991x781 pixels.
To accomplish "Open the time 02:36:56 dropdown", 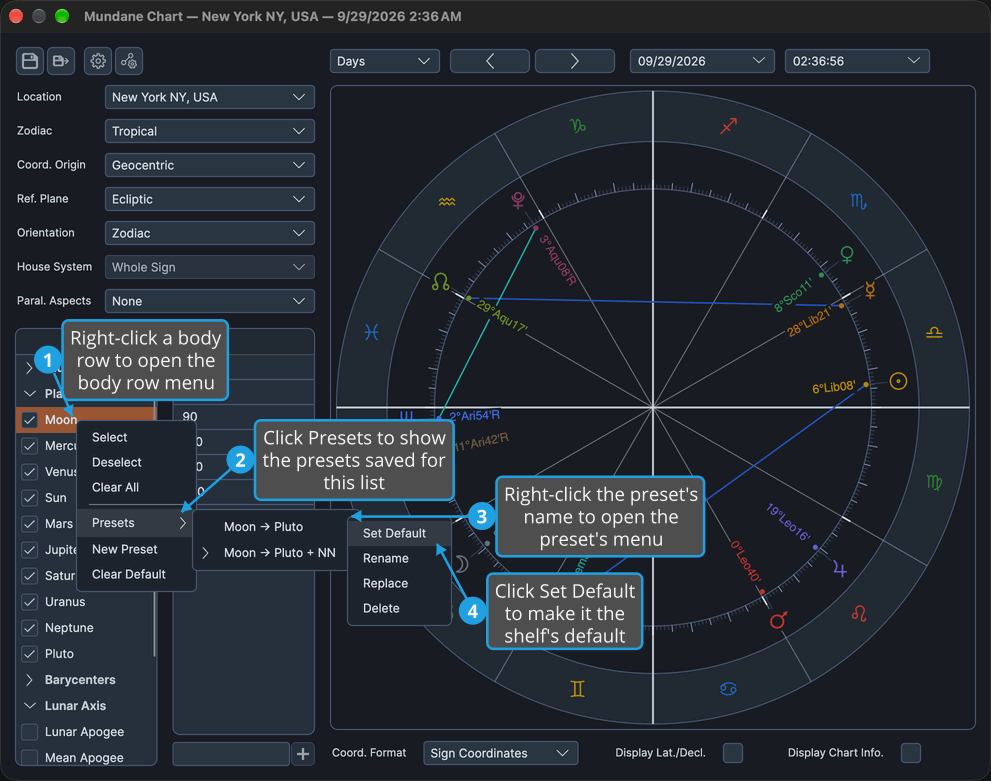I will click(857, 61).
